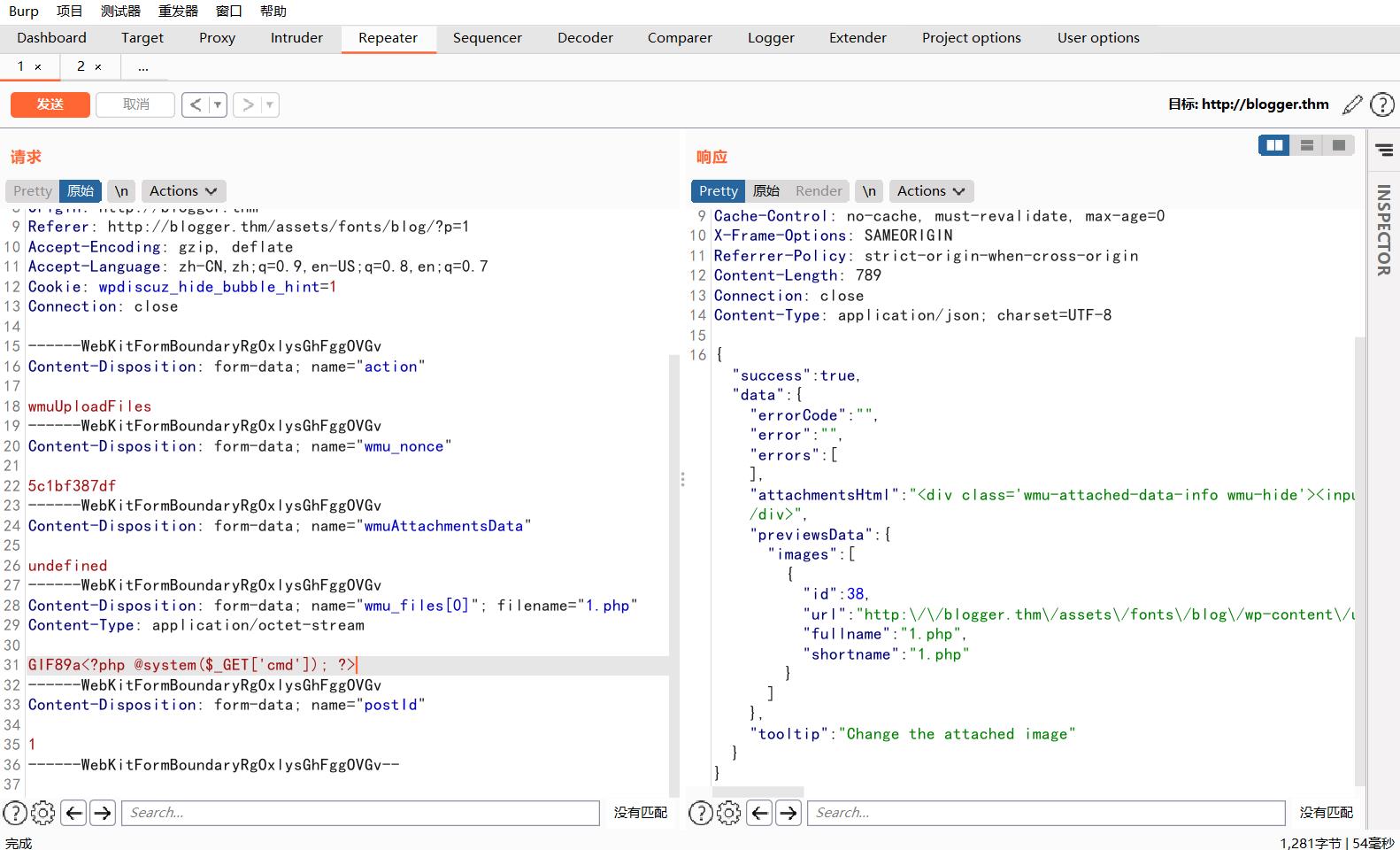Screen dimensions: 1400x850
Task: Add new Repeater tab with ...
Action: tap(143, 67)
